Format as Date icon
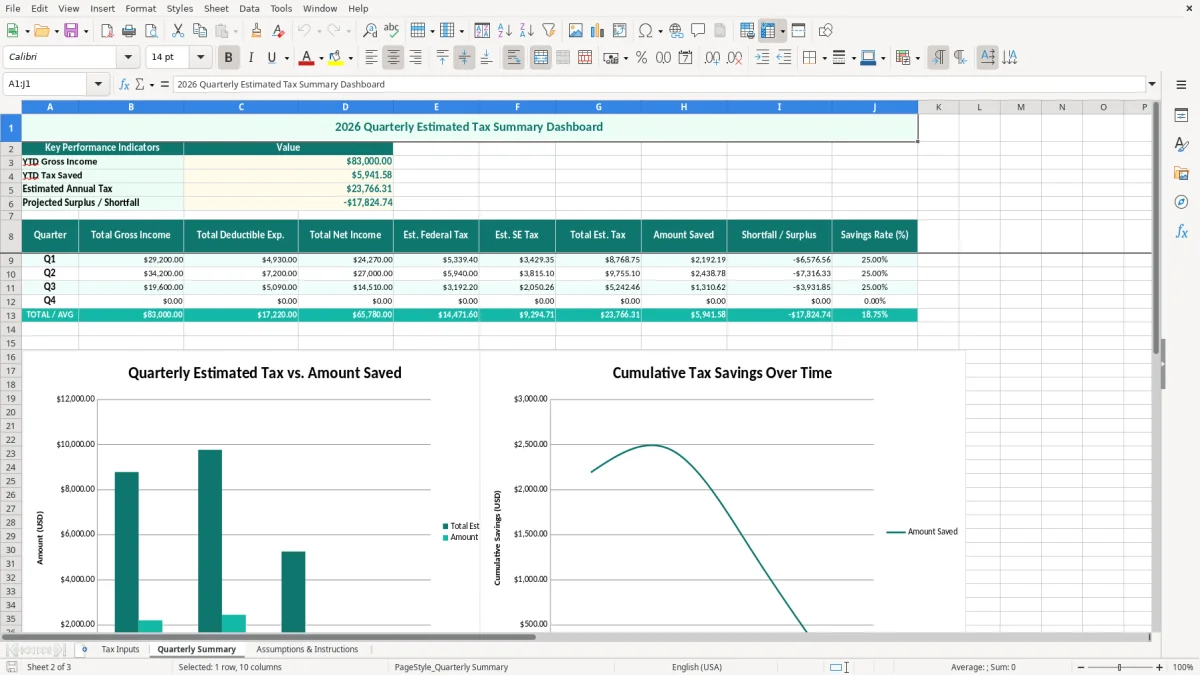This screenshot has height=675, width=1200. click(685, 58)
